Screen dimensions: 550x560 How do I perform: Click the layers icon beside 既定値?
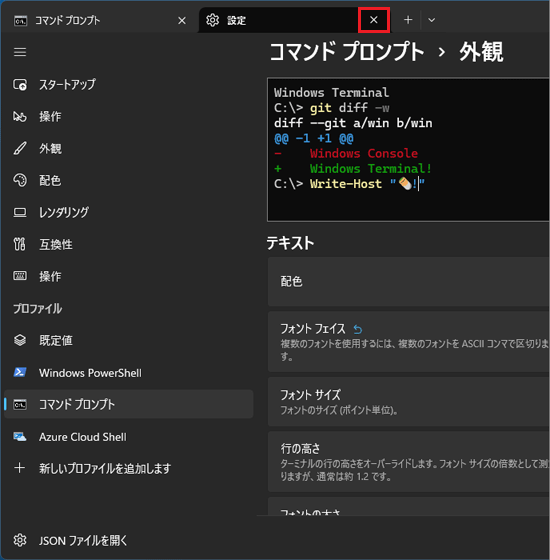(20, 340)
